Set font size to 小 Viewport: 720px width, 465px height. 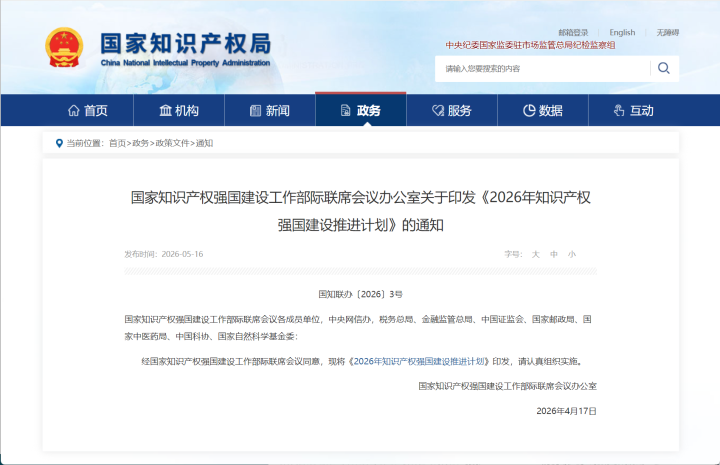[x=572, y=254]
